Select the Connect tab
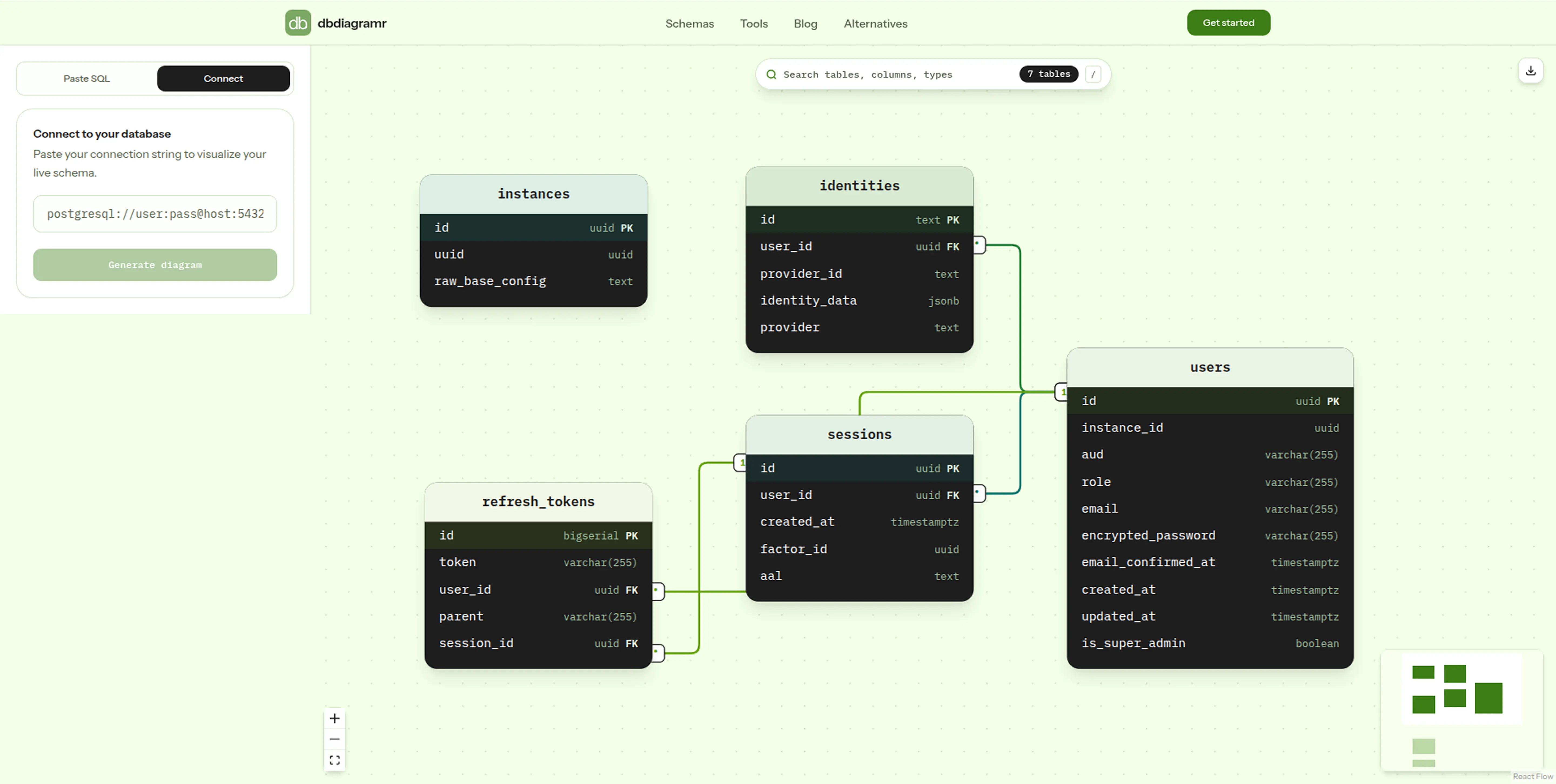This screenshot has width=1556, height=784. [223, 79]
